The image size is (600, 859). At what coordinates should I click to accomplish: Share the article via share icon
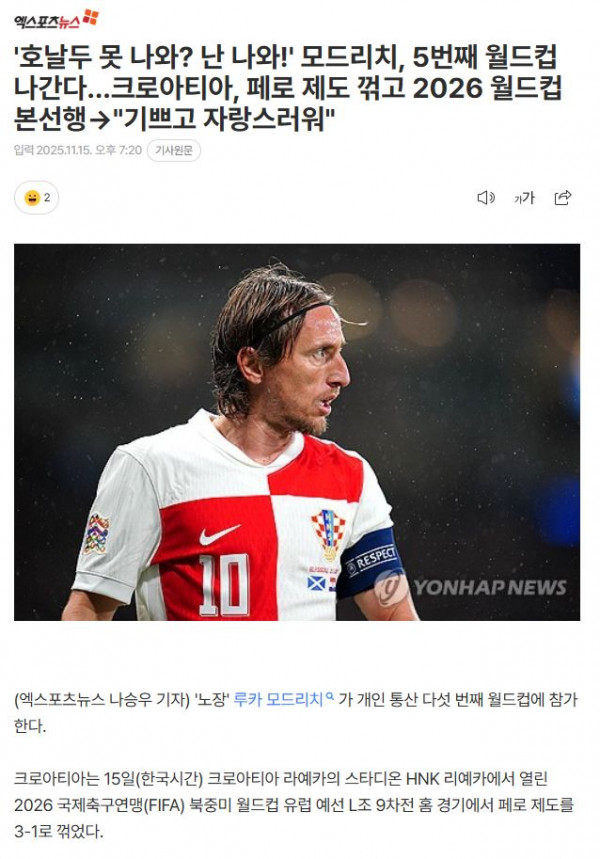click(x=563, y=198)
